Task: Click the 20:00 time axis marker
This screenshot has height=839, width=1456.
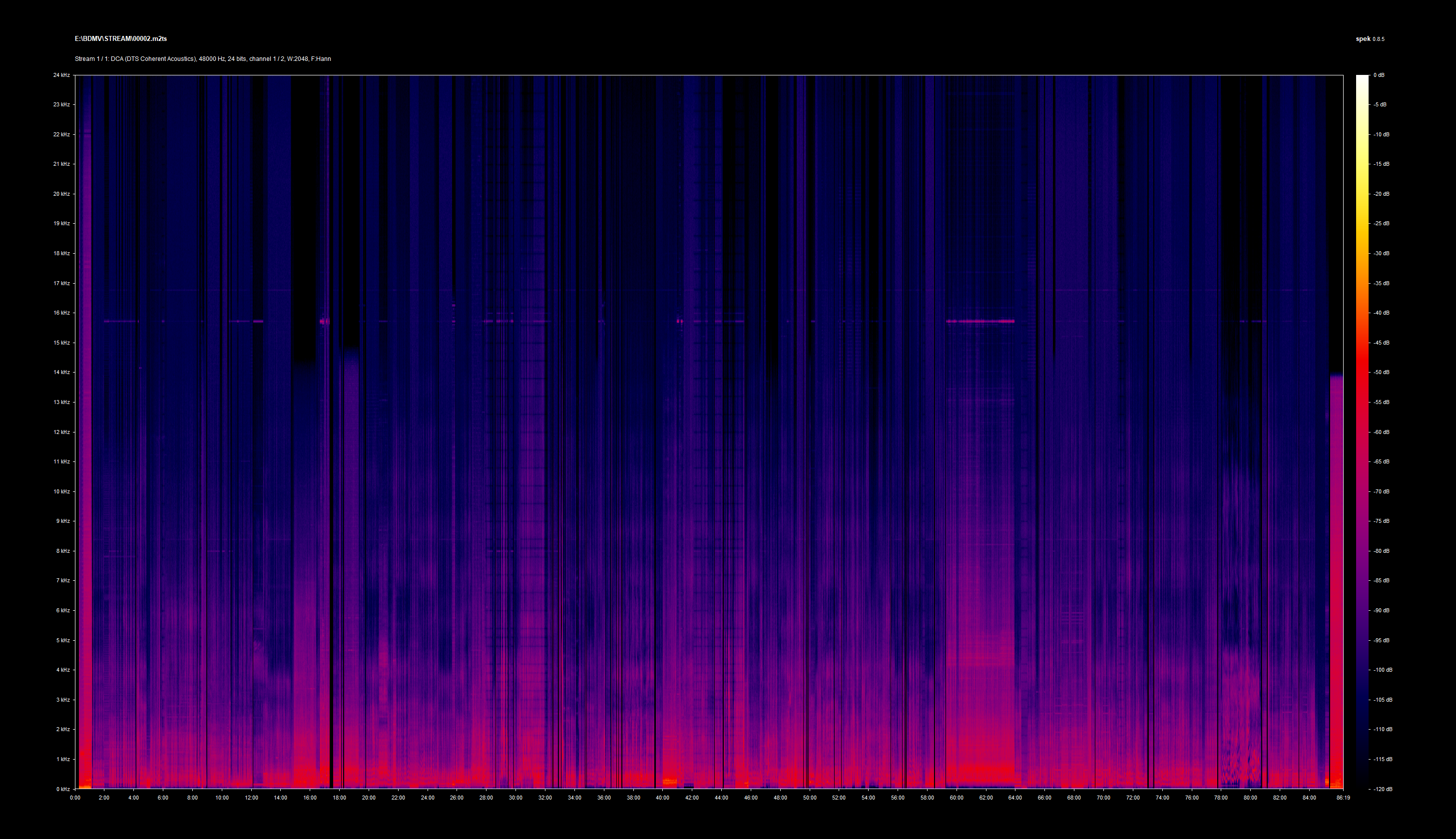Action: click(369, 798)
